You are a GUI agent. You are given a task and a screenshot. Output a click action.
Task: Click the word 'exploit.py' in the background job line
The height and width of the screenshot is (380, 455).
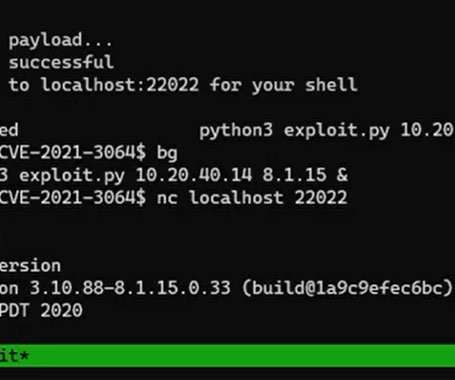pyautogui.click(x=72, y=176)
